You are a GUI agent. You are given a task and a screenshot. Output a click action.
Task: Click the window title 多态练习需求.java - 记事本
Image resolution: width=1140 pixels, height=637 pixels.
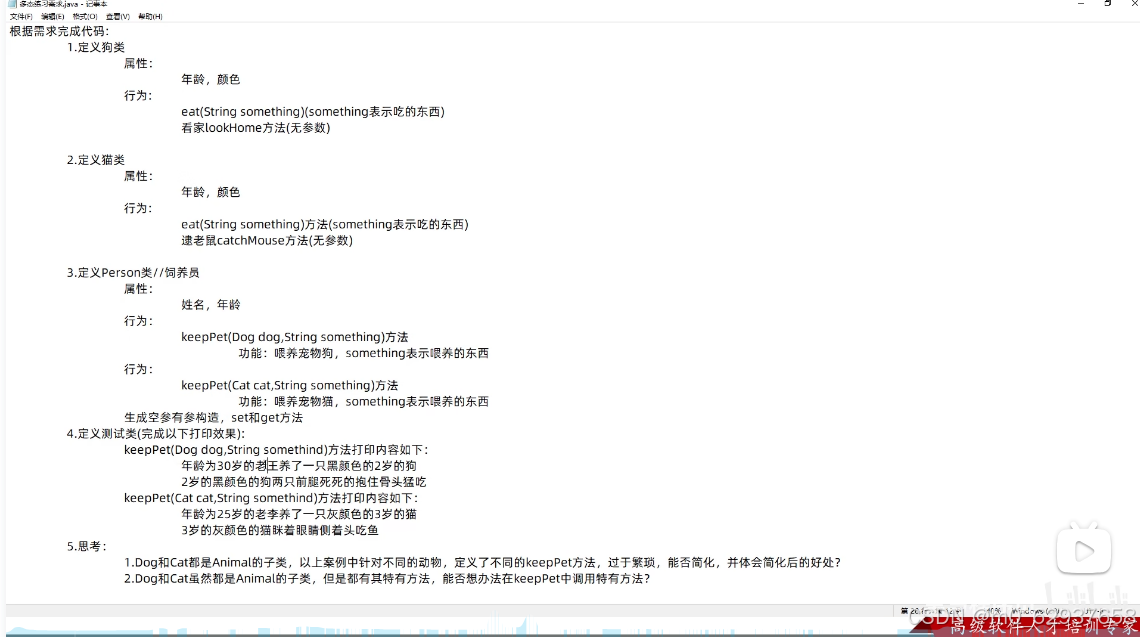click(x=63, y=4)
